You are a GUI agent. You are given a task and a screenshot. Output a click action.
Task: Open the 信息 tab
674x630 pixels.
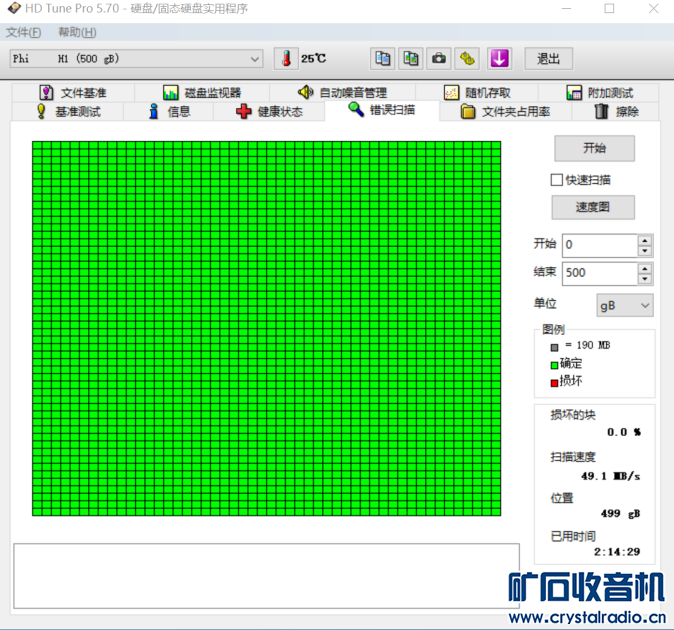click(x=169, y=112)
